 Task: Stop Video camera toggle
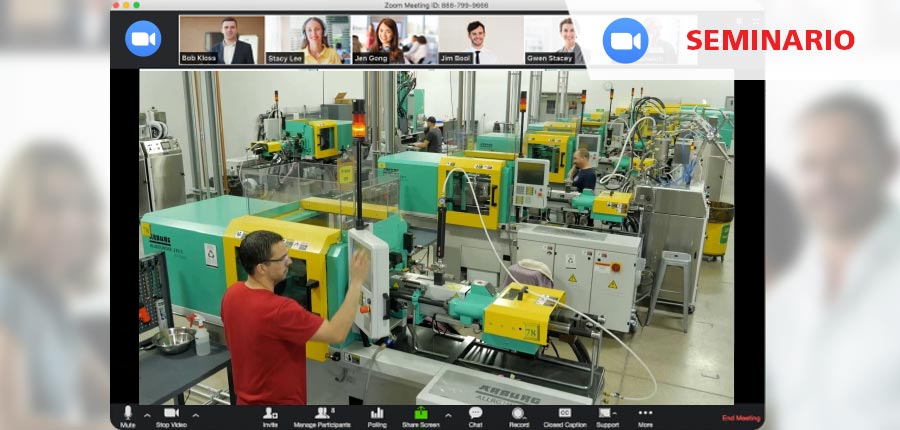pos(171,413)
